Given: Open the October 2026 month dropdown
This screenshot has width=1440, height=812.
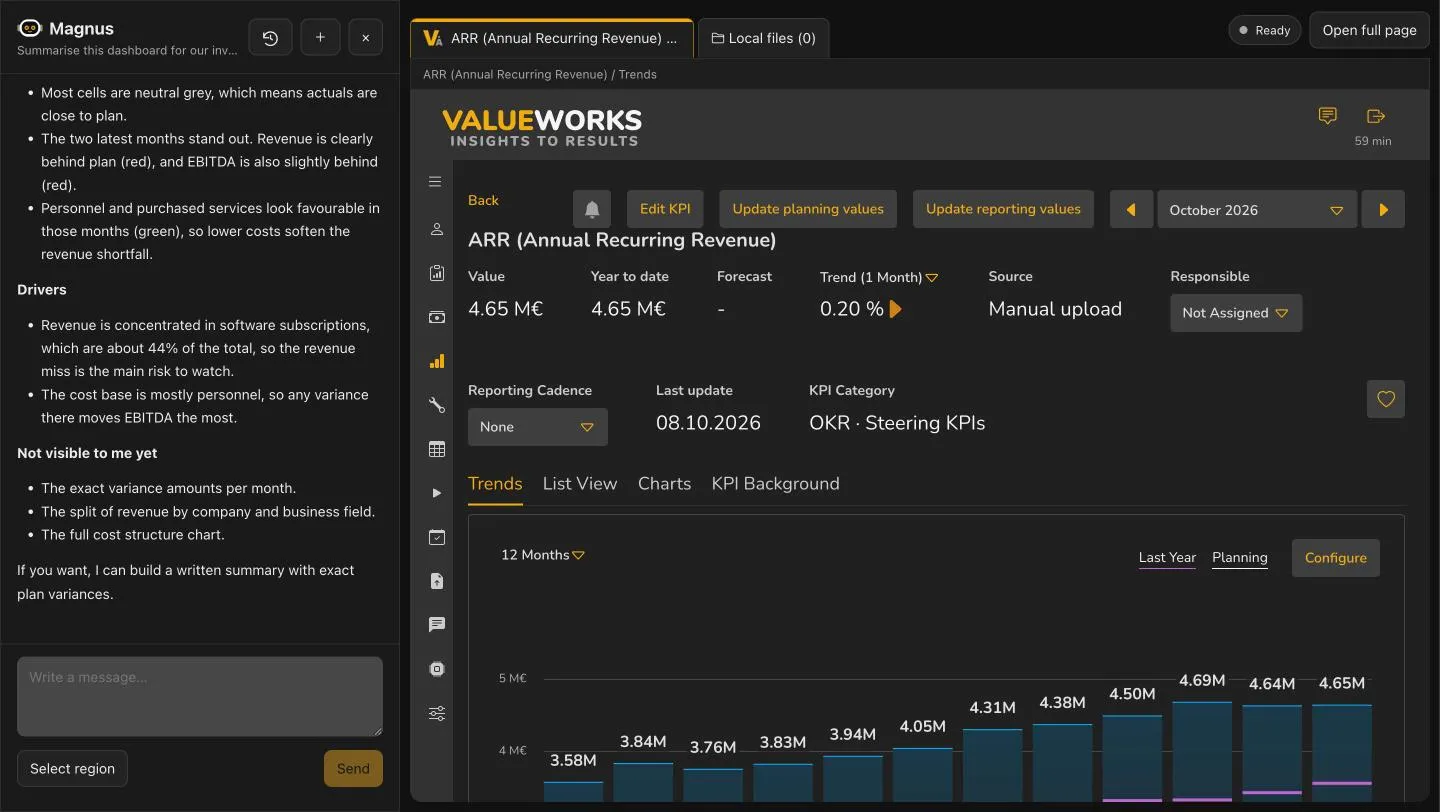Looking at the screenshot, I should [1257, 210].
